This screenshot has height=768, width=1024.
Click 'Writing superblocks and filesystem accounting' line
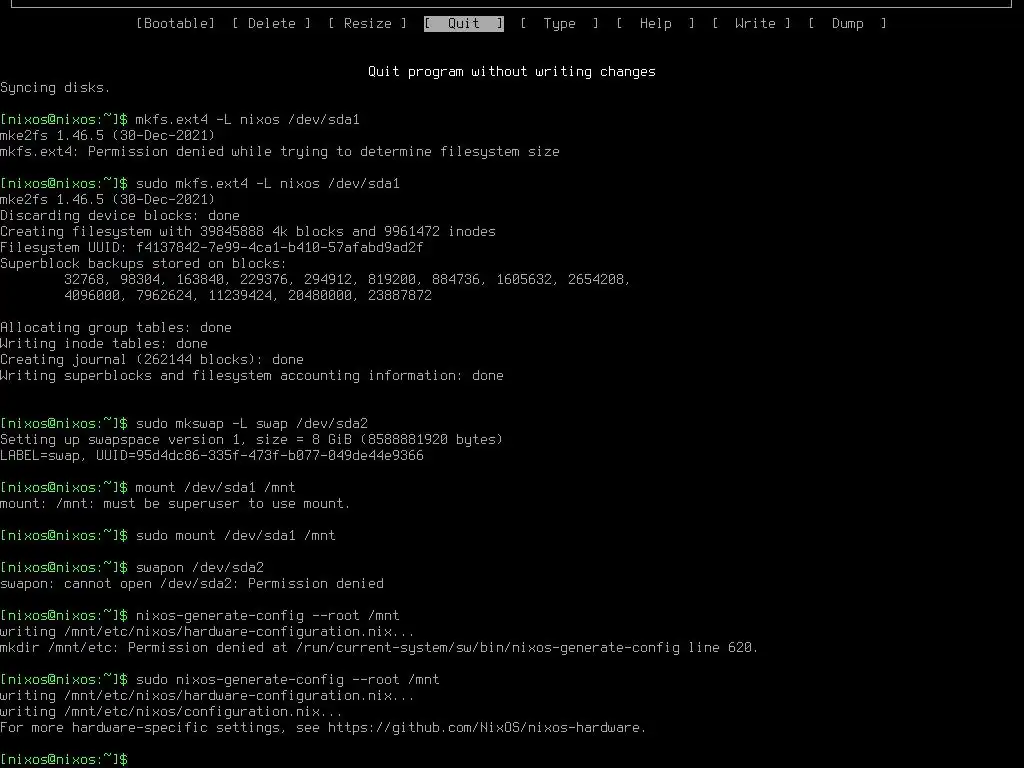click(x=251, y=376)
